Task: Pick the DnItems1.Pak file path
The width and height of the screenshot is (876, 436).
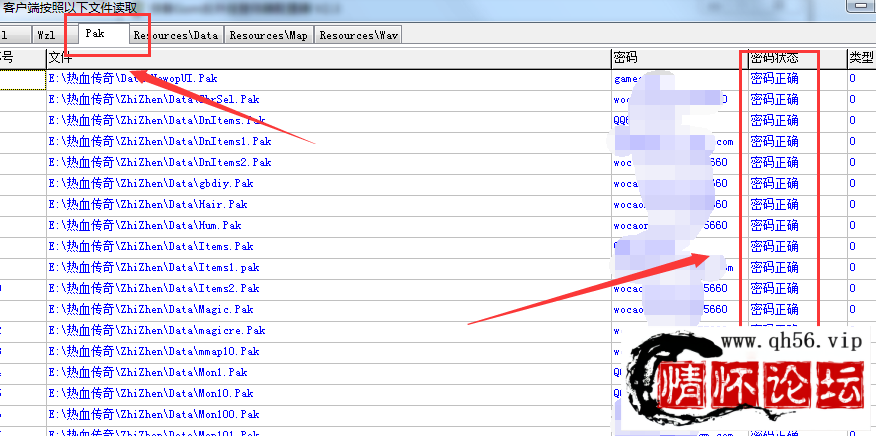Action: [x=160, y=141]
